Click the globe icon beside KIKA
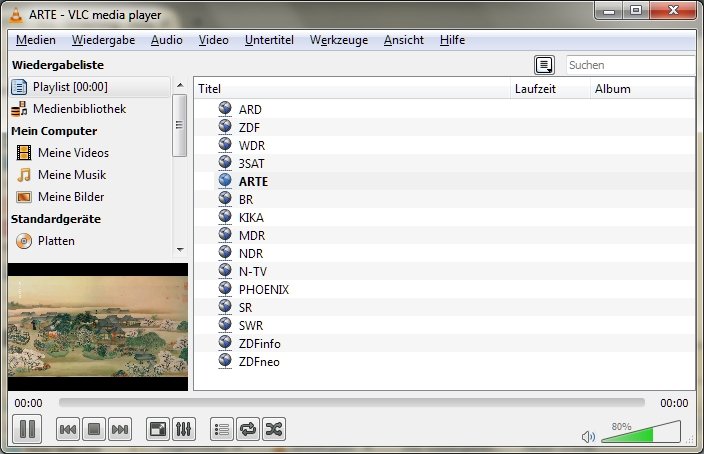 coord(225,216)
